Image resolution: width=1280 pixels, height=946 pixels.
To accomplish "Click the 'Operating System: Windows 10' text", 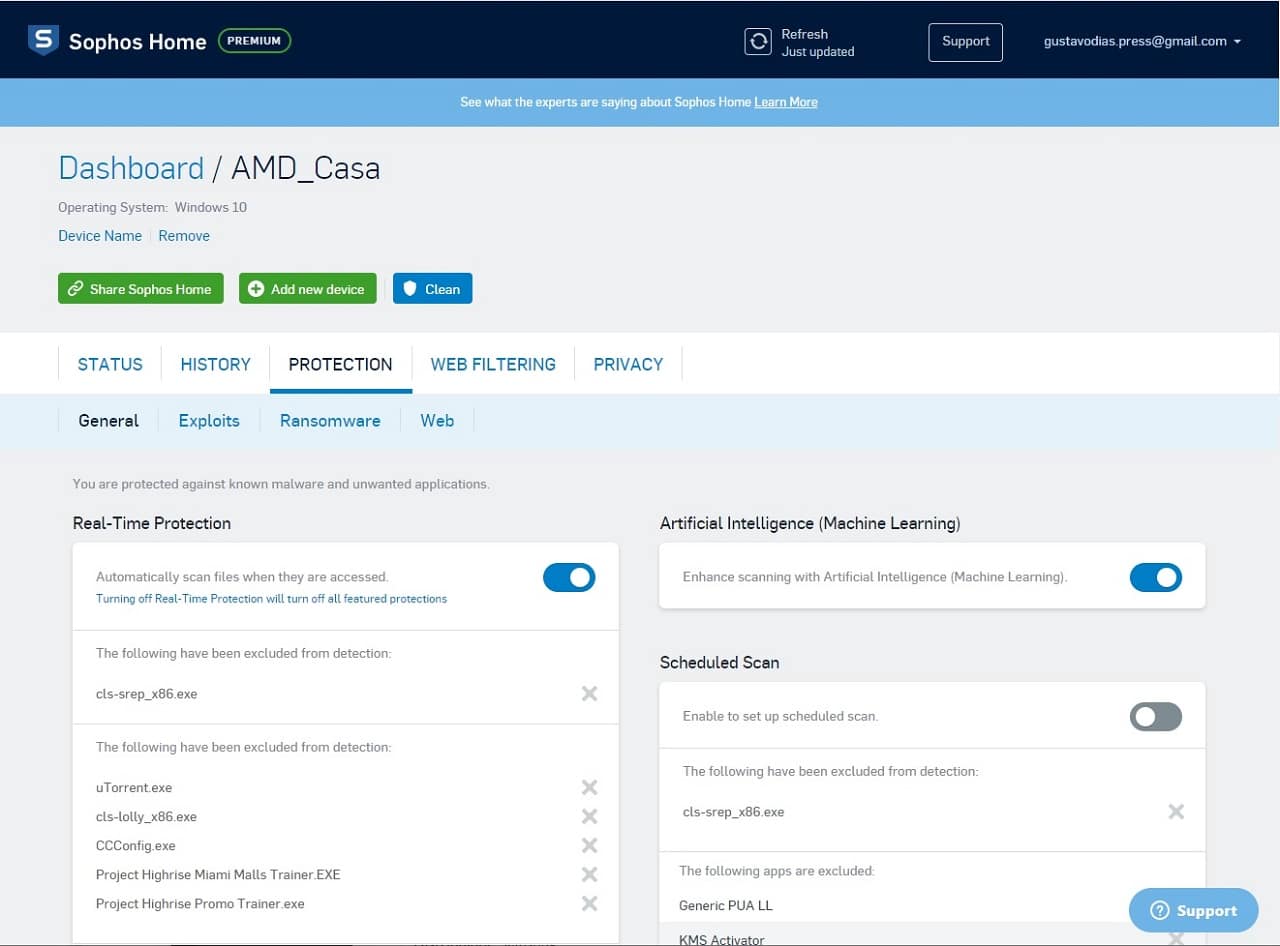I will pos(152,208).
